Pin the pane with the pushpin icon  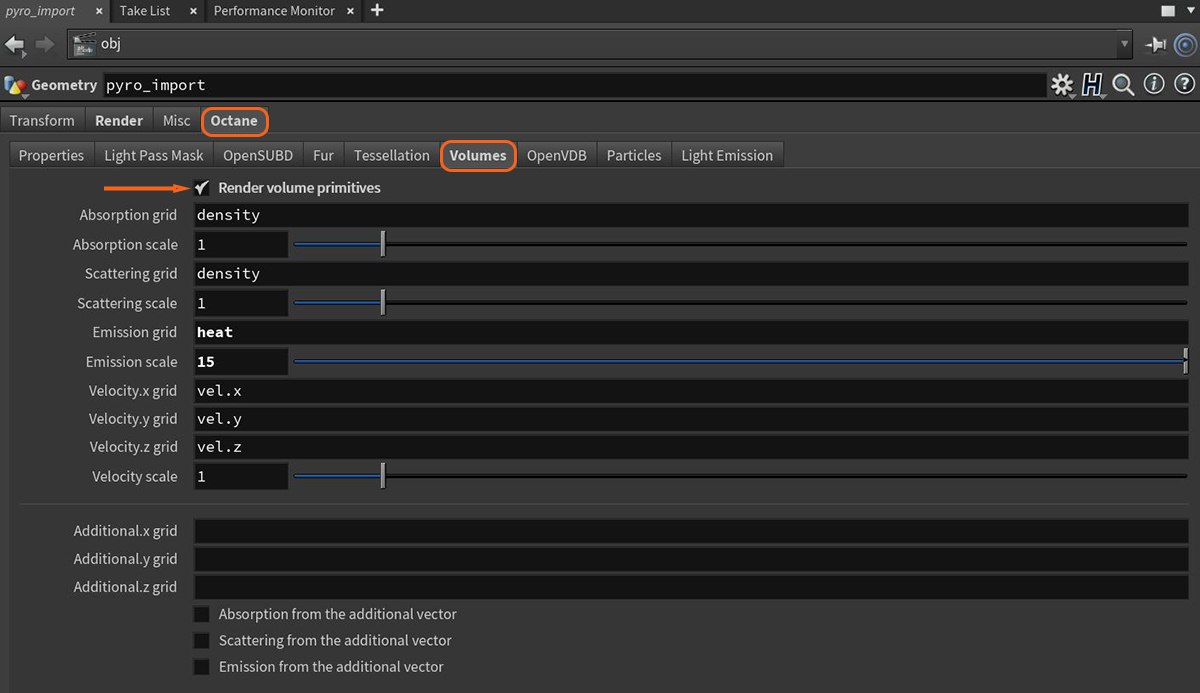point(1155,44)
